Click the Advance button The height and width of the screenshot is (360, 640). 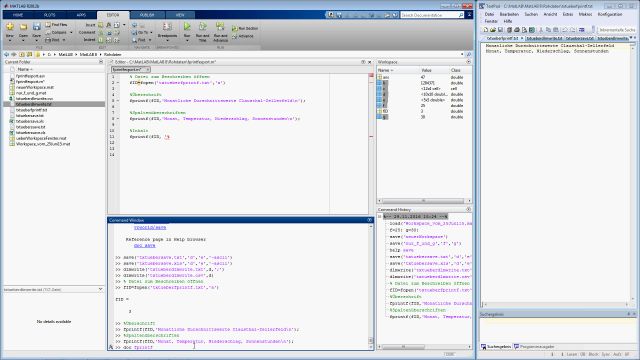coord(243,36)
